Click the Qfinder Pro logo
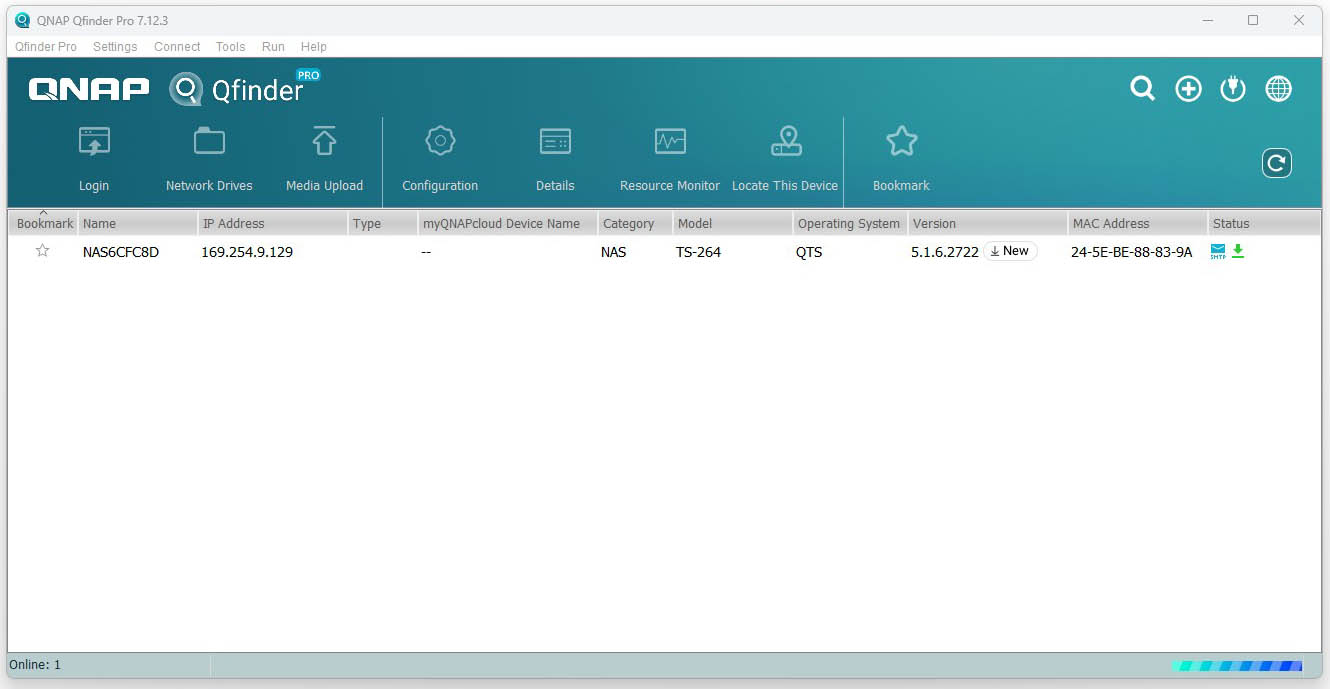Image resolution: width=1330 pixels, height=689 pixels. 245,88
